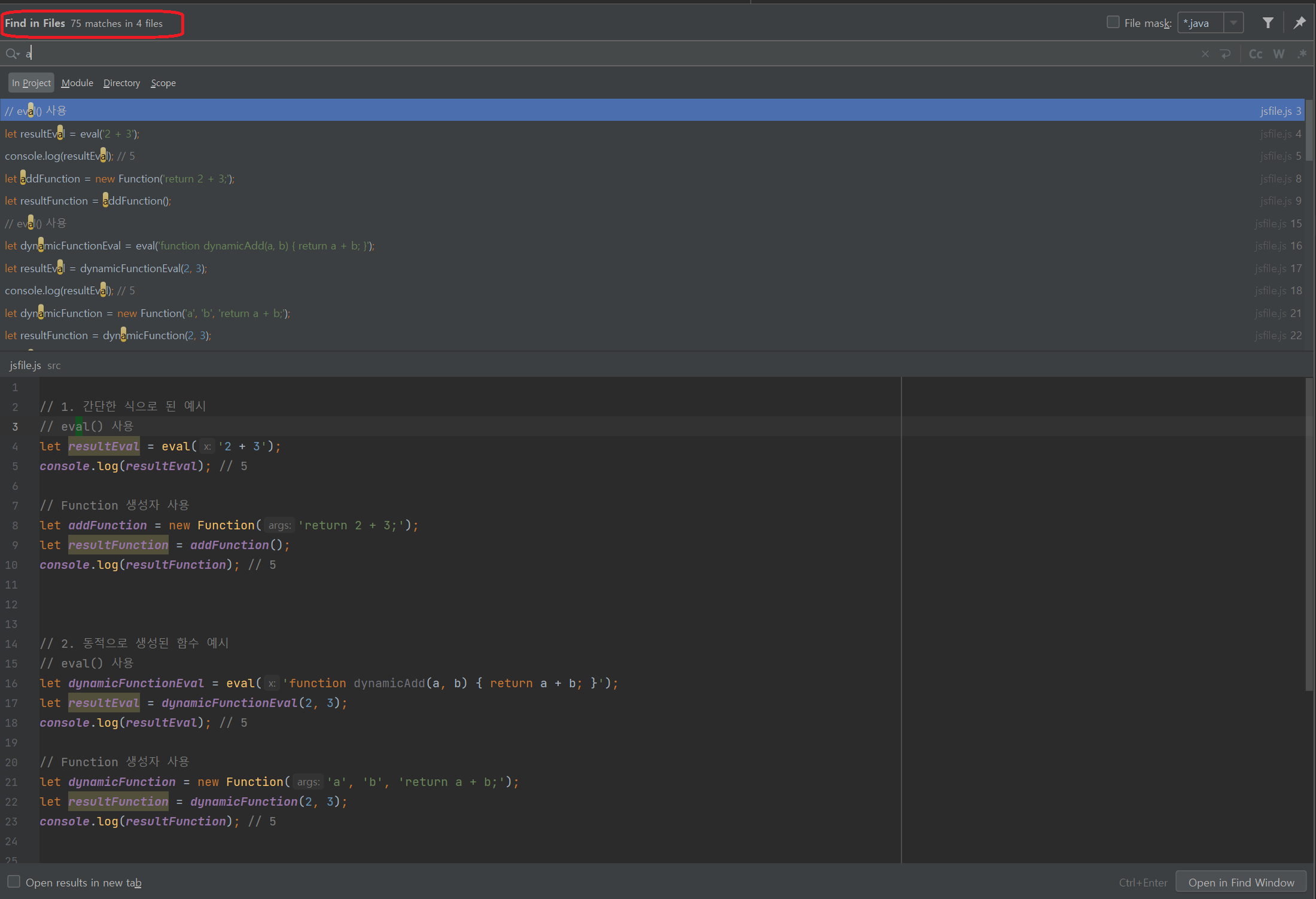Viewport: 1316px width, 899px height.
Task: Click Open in Find Window button
Action: [1241, 882]
